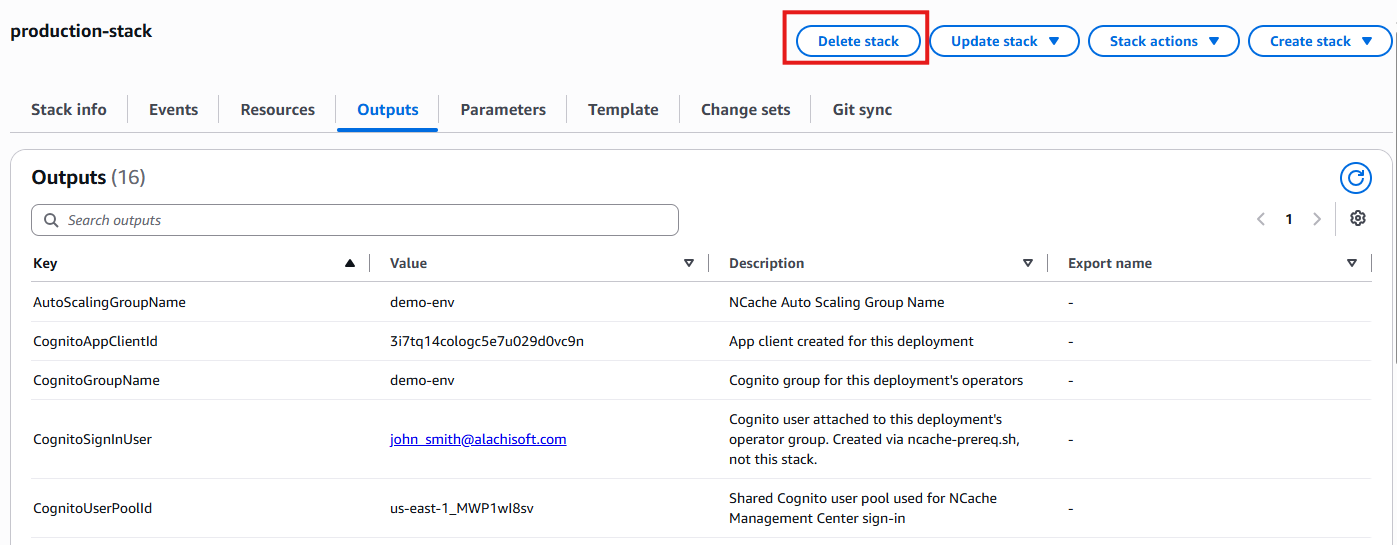This screenshot has height=545, width=1397.
Task: Click the Outputs (16) heading
Action: click(88, 177)
